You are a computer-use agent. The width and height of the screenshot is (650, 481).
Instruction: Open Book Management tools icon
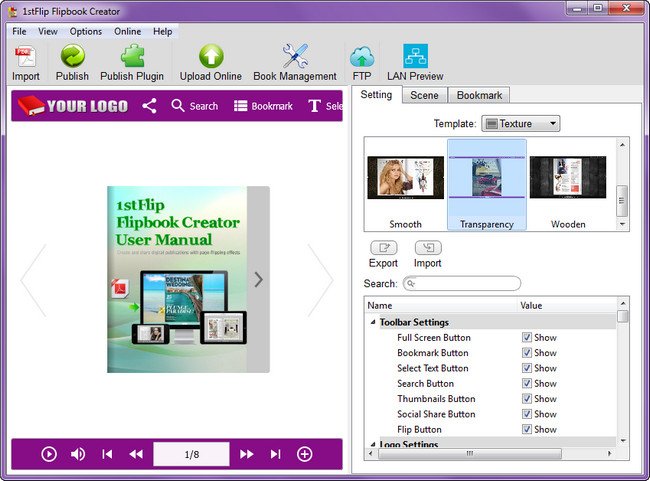pos(295,56)
